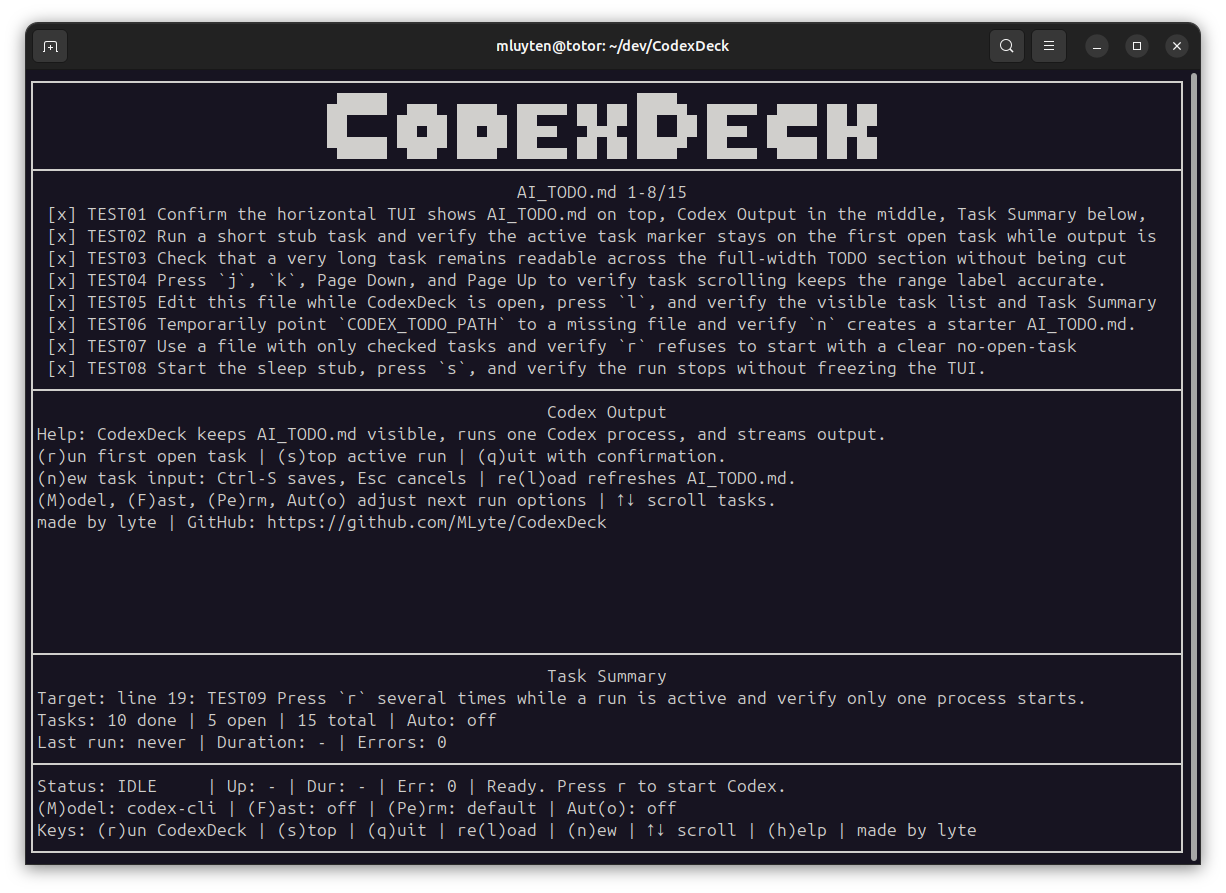The width and height of the screenshot is (1226, 893).
Task: Click the TEST04 checkbox marker
Action: click(x=62, y=280)
